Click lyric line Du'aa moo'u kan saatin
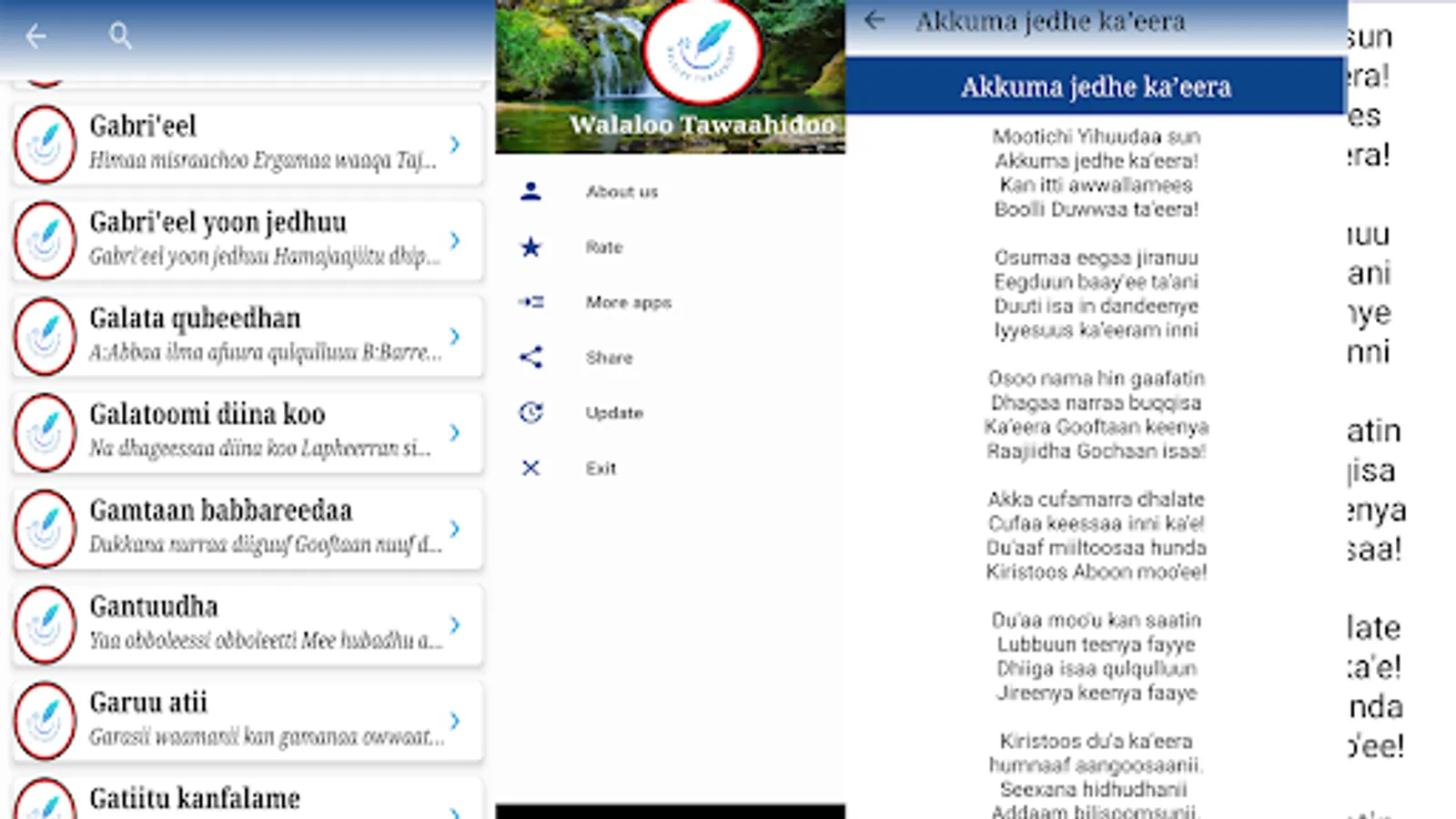The width and height of the screenshot is (1456, 819). 1097,621
